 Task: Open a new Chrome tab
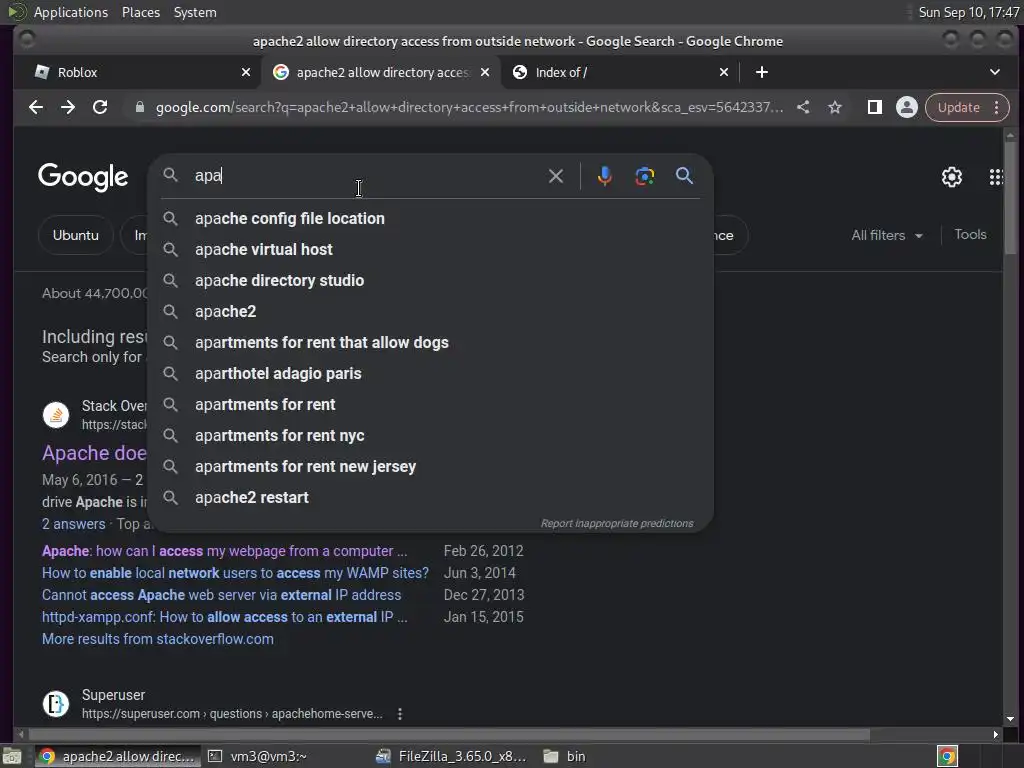761,72
